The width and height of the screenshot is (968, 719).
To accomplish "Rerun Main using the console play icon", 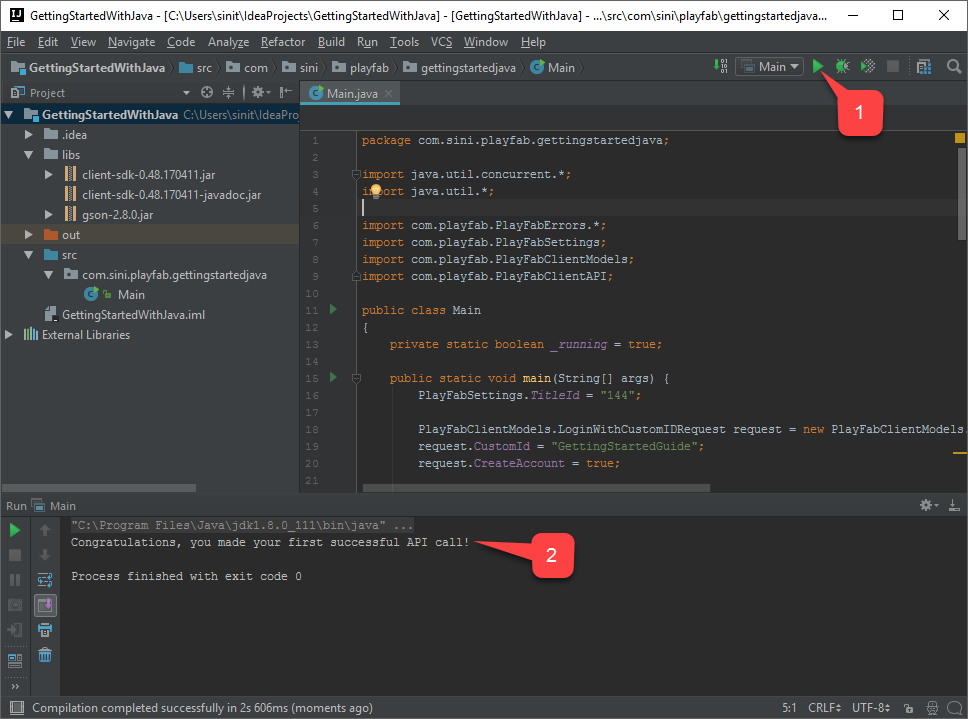I will [x=13, y=529].
